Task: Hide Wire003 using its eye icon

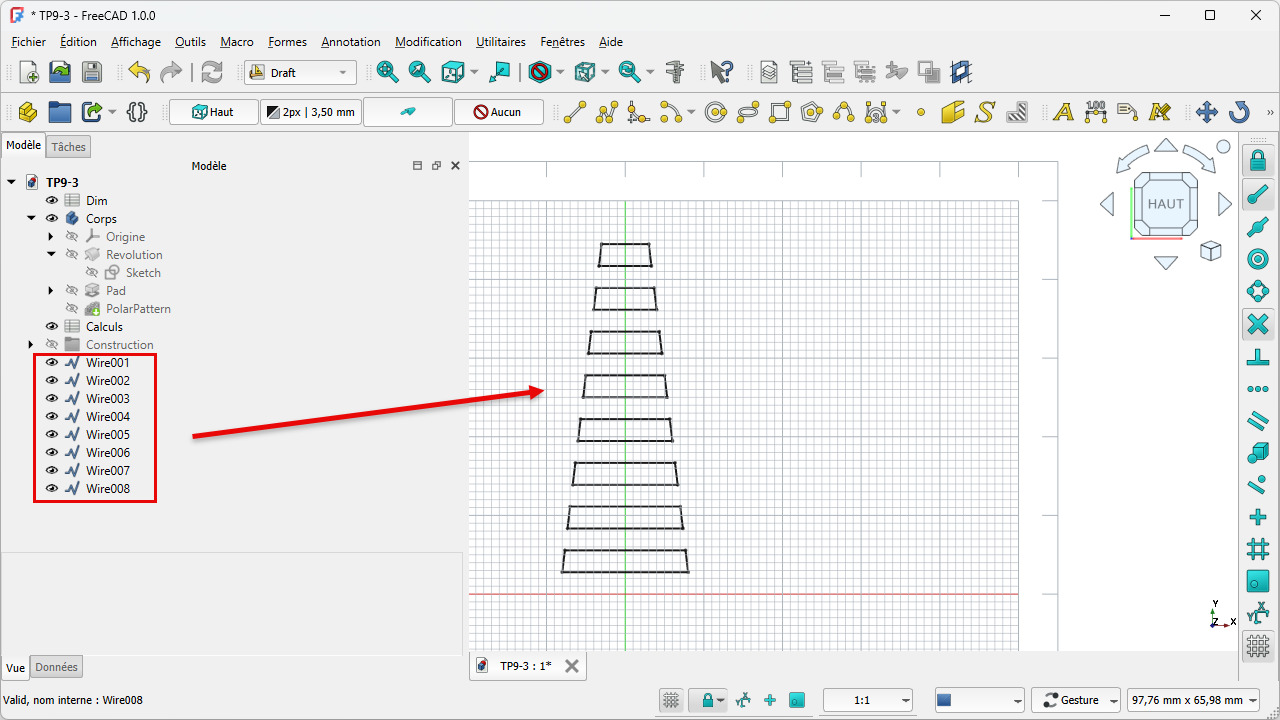Action: (x=52, y=399)
